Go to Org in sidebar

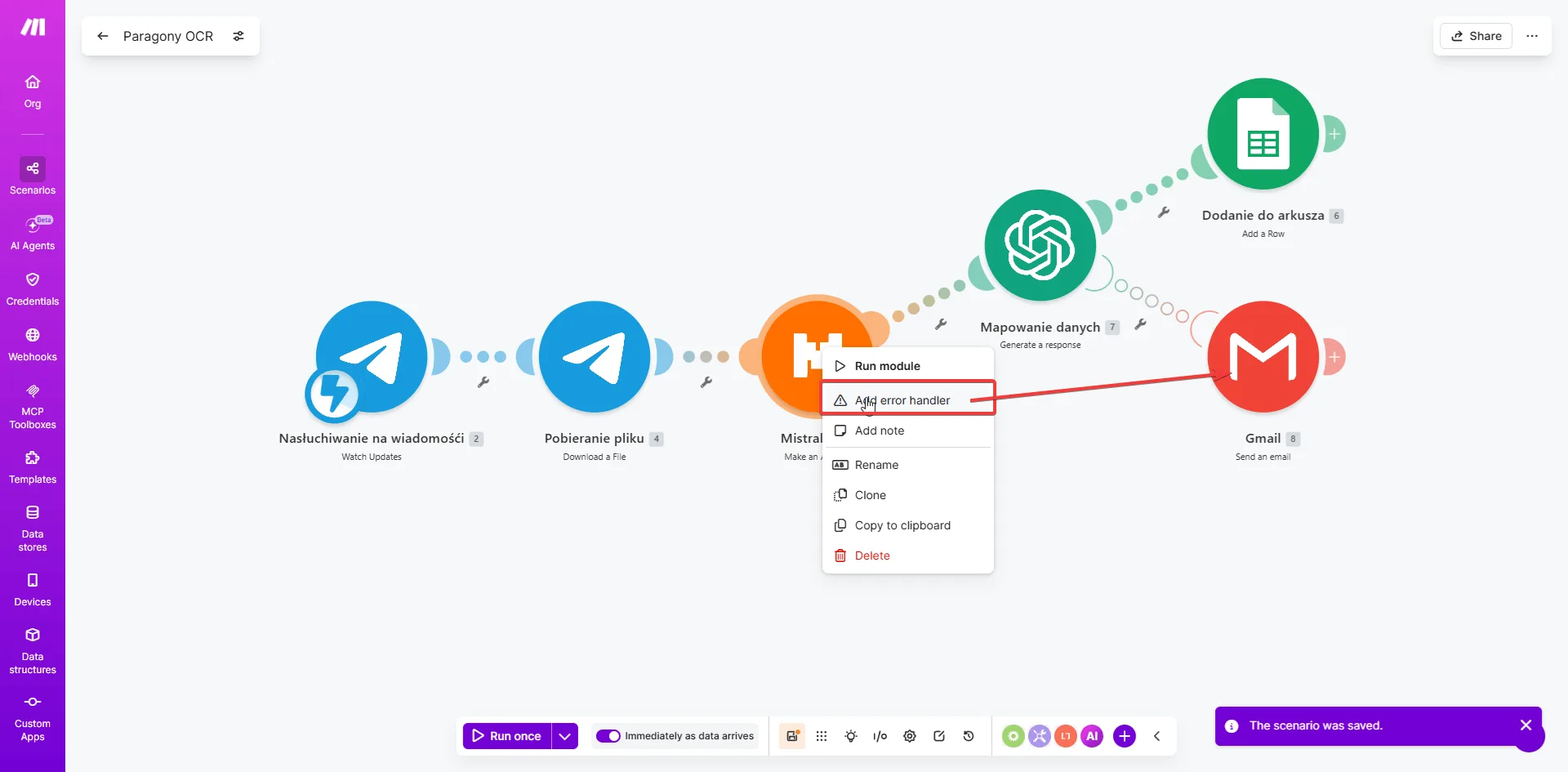click(33, 91)
